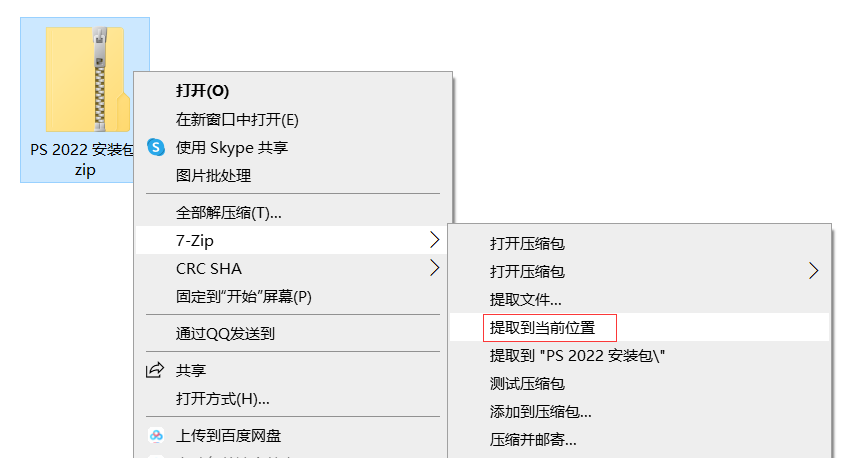Click 测试压缩包 in the submenu
Viewport: 848px width, 458px height.
527,383
